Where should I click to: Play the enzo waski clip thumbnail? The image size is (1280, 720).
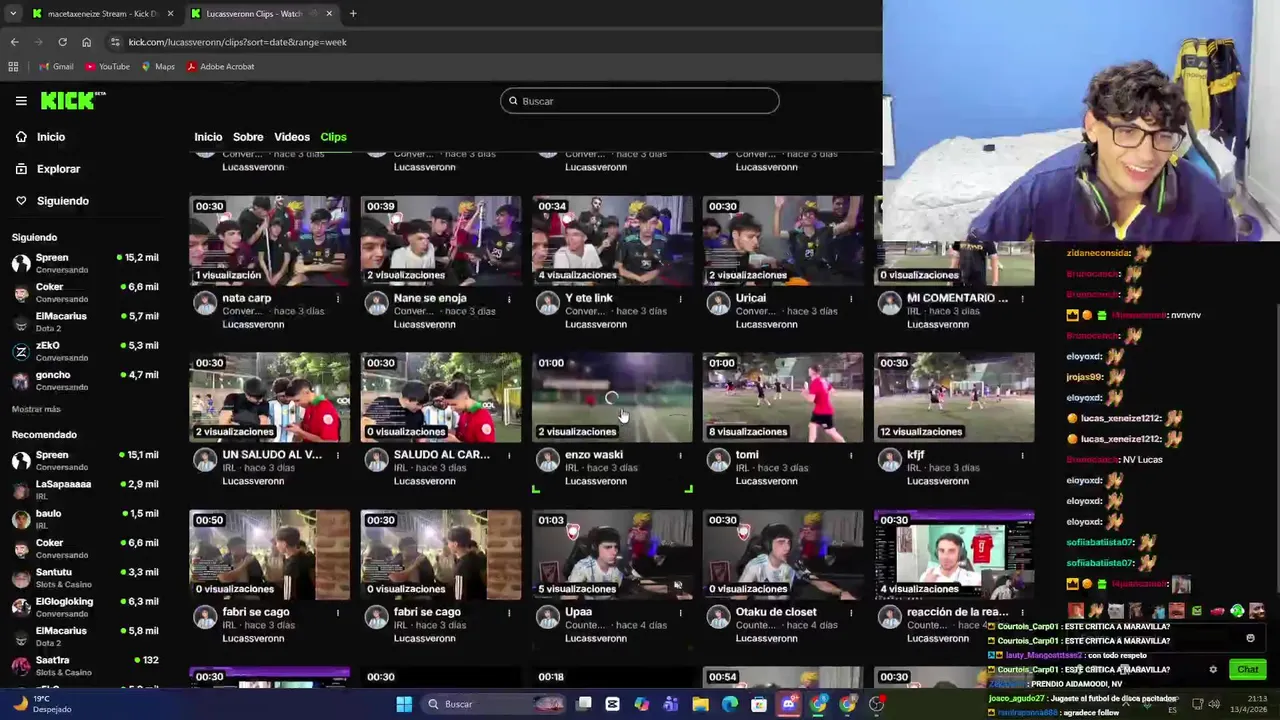(x=612, y=397)
